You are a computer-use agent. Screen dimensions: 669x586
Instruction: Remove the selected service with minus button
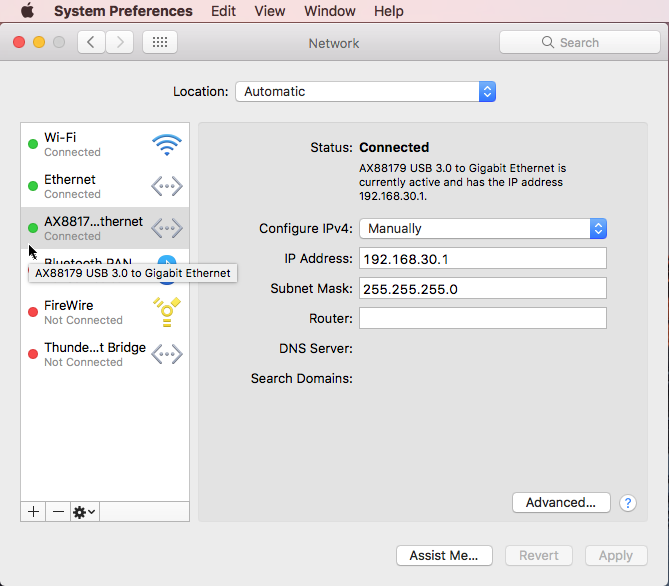(x=58, y=511)
